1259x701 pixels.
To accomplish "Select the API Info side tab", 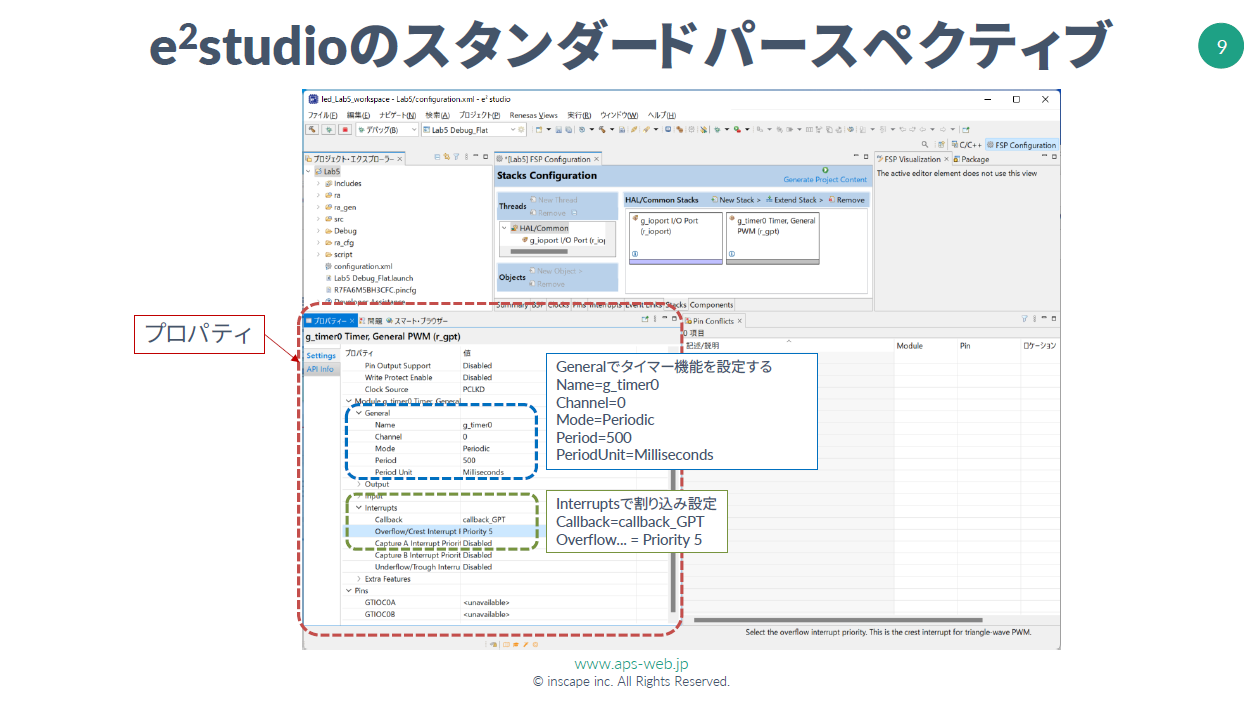I will pos(320,369).
